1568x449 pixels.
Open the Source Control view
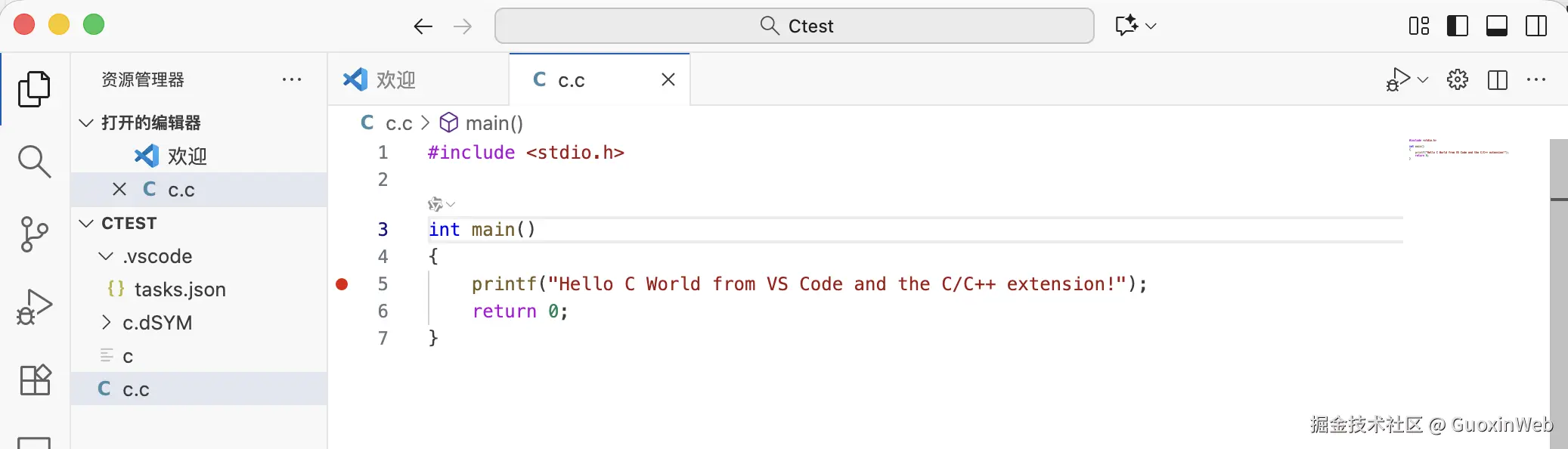coord(34,234)
